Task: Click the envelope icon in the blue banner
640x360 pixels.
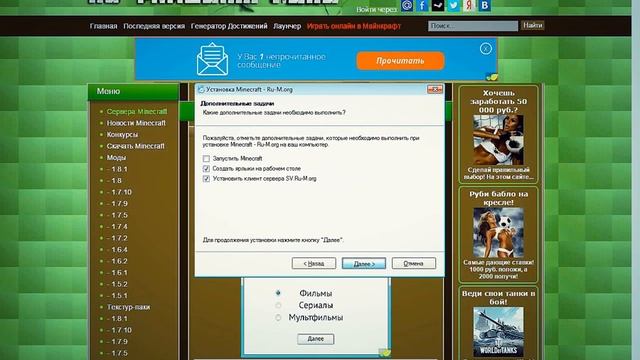Action: coord(212,59)
